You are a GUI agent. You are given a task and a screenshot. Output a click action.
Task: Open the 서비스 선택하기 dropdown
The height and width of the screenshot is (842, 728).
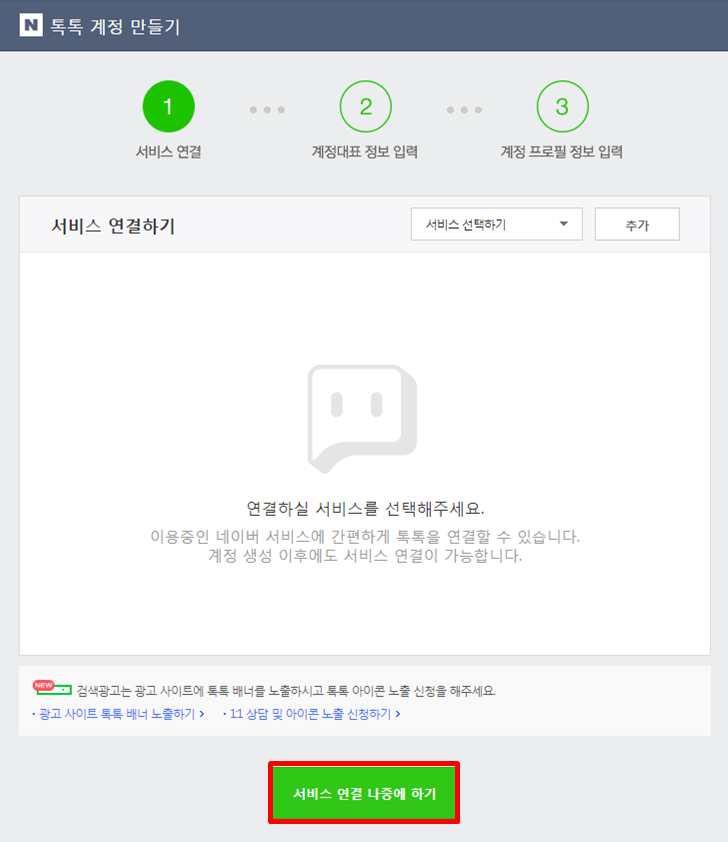497,224
